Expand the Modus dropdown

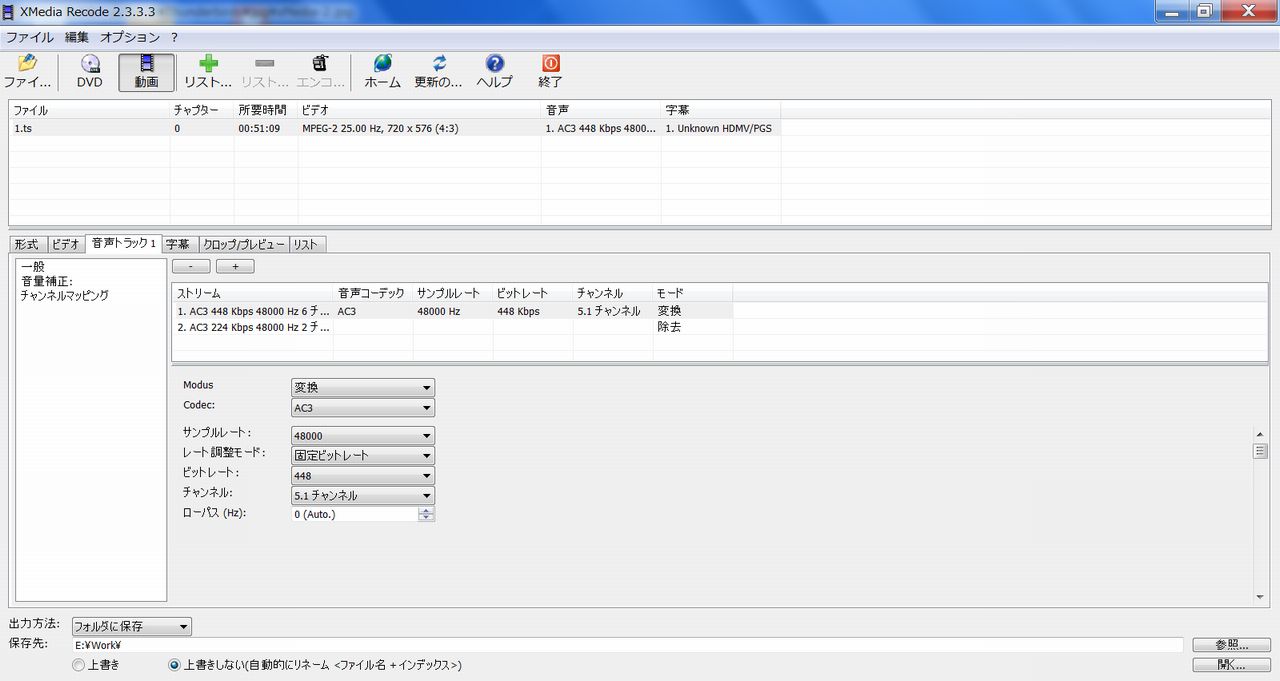point(363,387)
